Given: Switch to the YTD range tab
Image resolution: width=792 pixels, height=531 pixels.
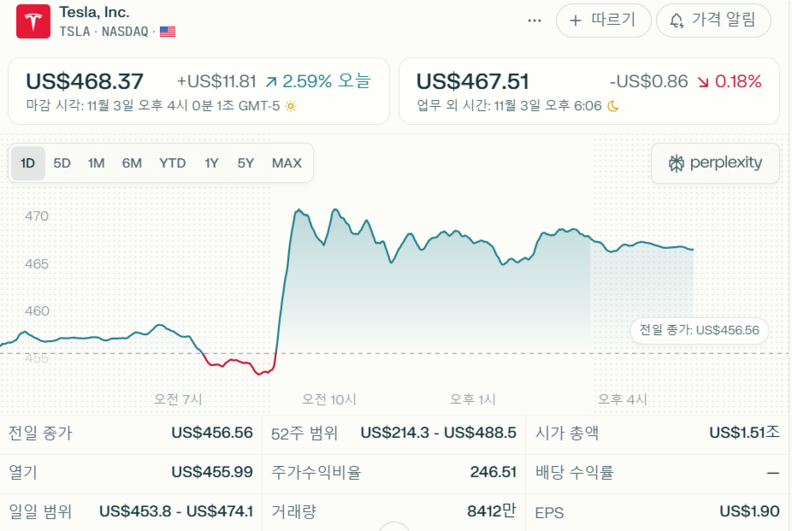Looking at the screenshot, I should [x=172, y=163].
